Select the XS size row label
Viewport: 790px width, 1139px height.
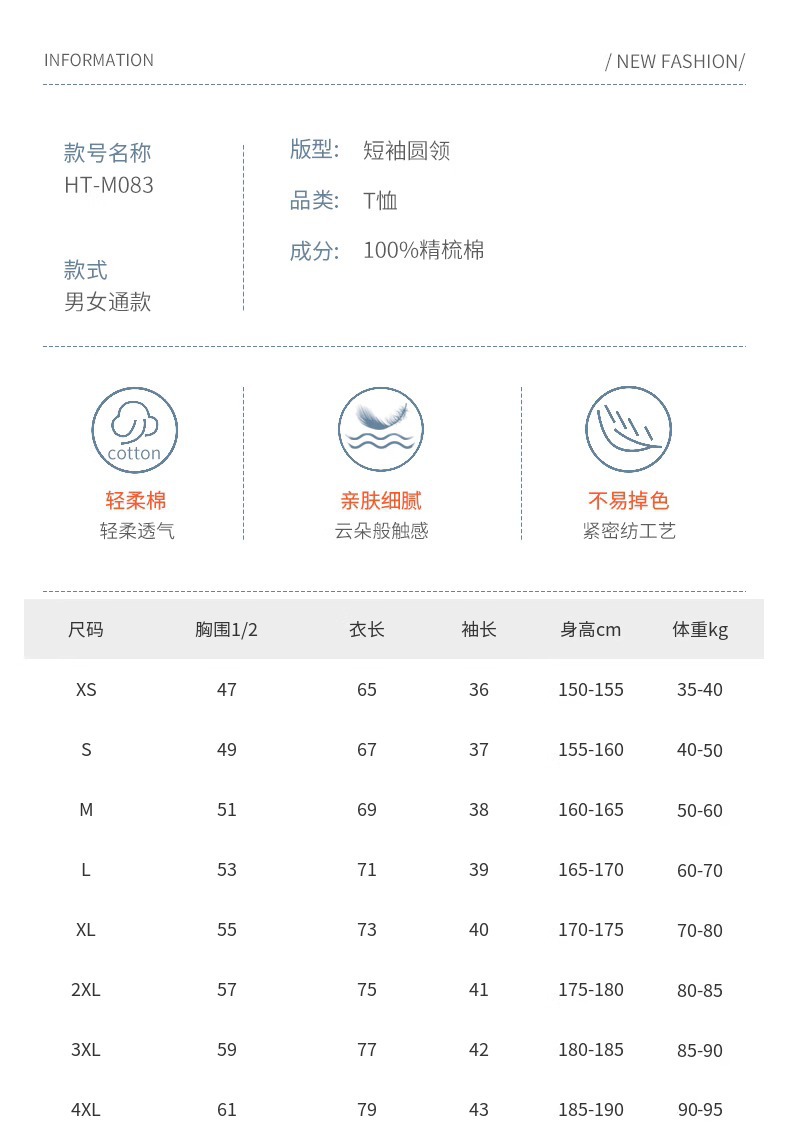pyautogui.click(x=86, y=689)
